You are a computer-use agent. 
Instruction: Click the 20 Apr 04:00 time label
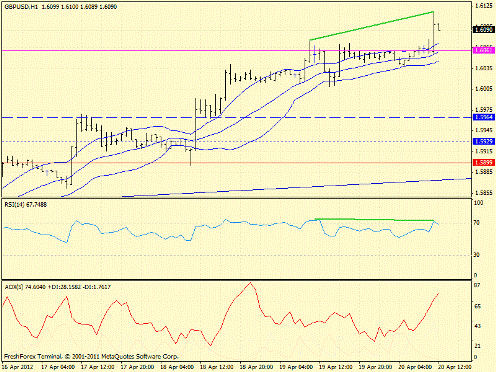click(x=415, y=367)
